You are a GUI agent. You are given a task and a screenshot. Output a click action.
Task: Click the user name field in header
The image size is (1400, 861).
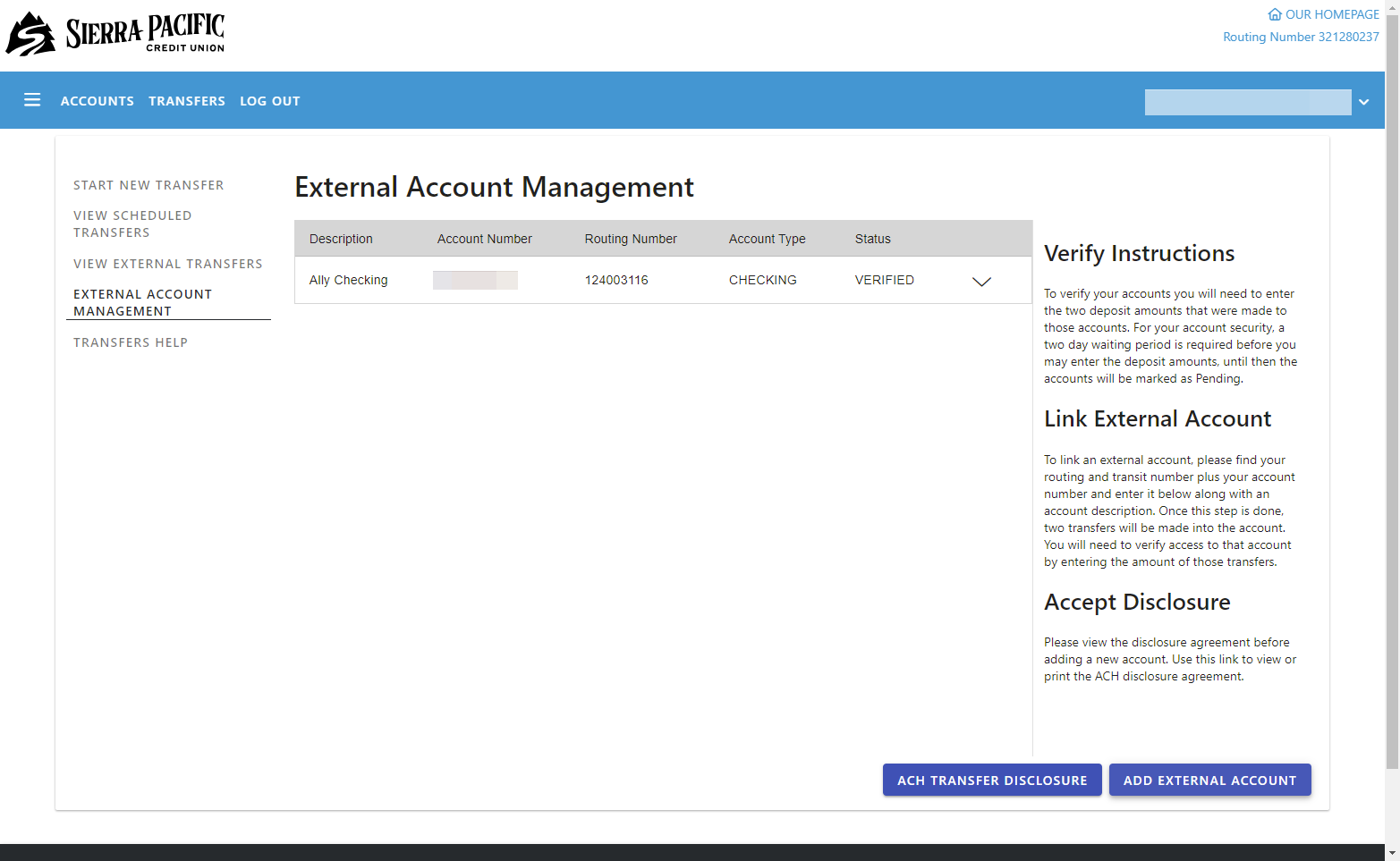tap(1248, 102)
